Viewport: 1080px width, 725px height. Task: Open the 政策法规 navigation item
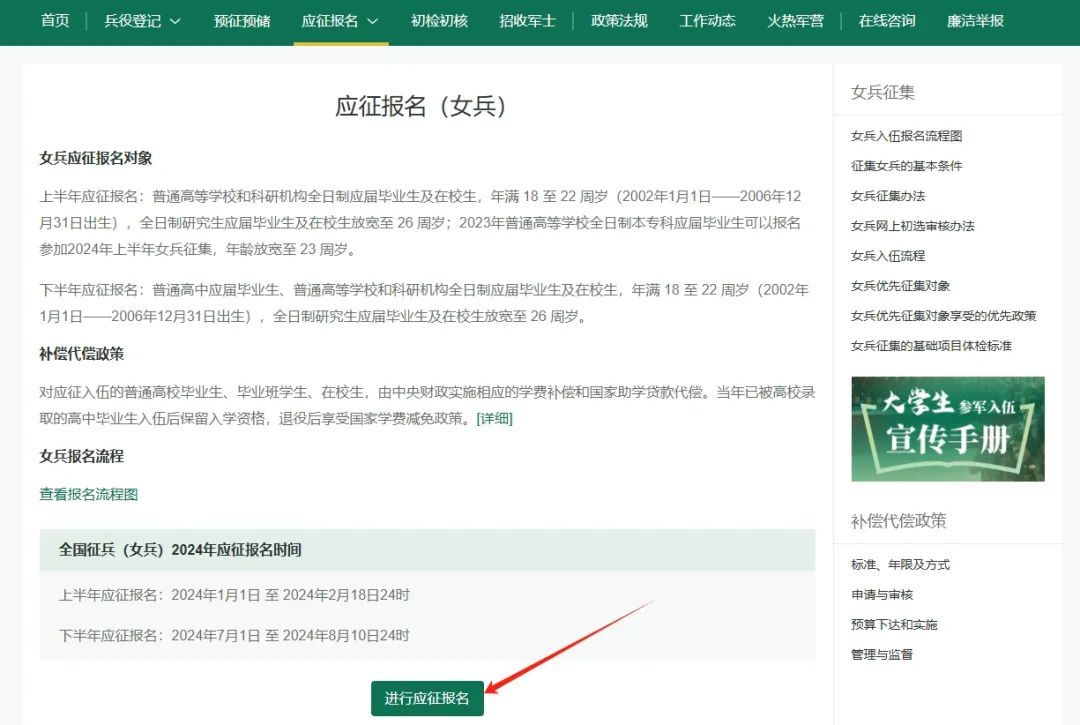618,21
